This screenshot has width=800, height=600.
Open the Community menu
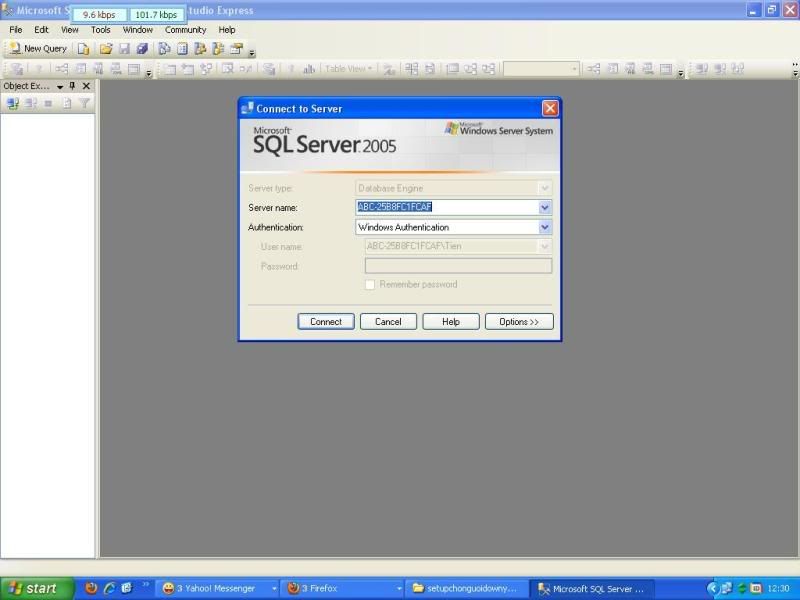[185, 30]
